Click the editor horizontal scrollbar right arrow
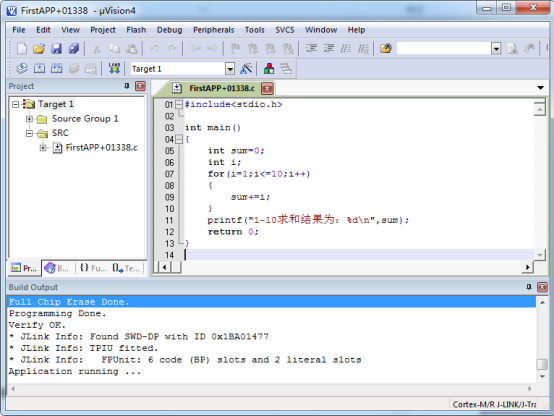 [527, 267]
